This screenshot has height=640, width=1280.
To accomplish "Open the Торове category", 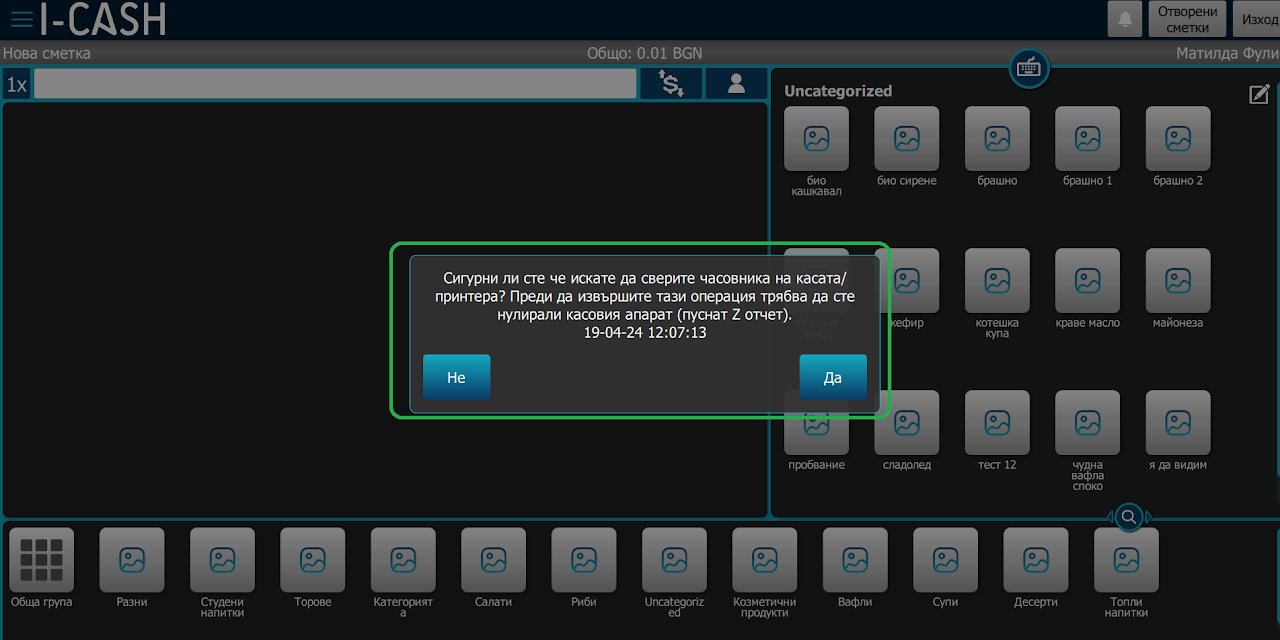I will [x=313, y=560].
